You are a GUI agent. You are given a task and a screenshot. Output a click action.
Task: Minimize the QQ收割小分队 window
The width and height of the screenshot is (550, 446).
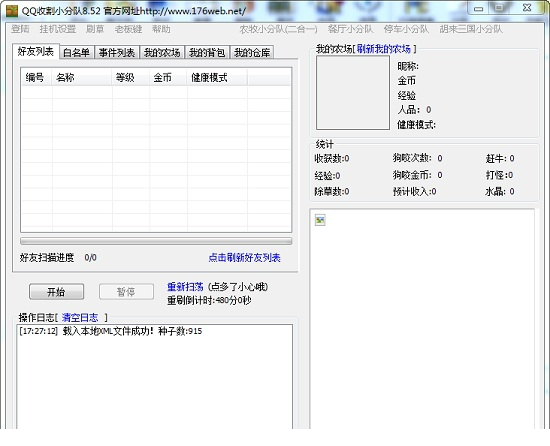(x=478, y=8)
